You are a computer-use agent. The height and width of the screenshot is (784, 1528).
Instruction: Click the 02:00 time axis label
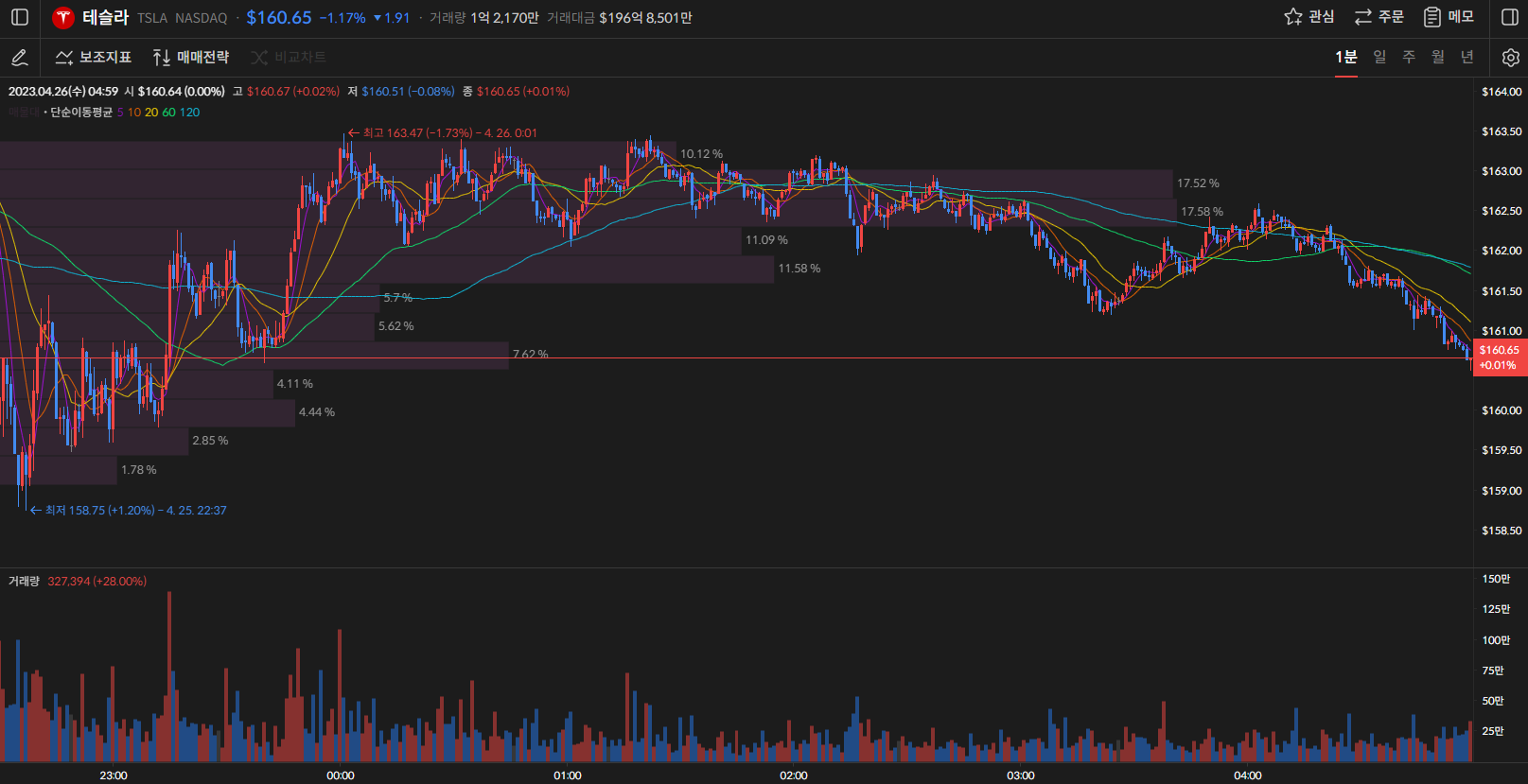coord(794,775)
